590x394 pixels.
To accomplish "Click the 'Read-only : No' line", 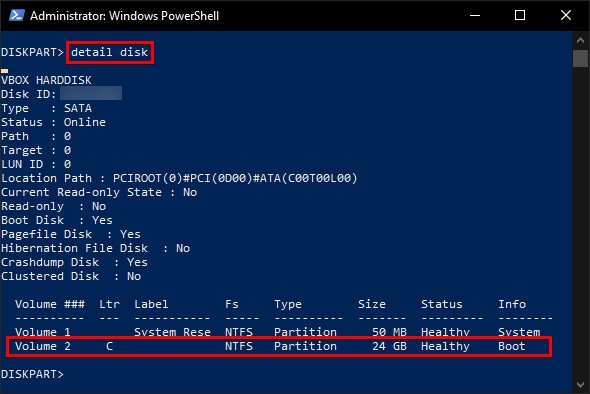I will (x=53, y=206).
